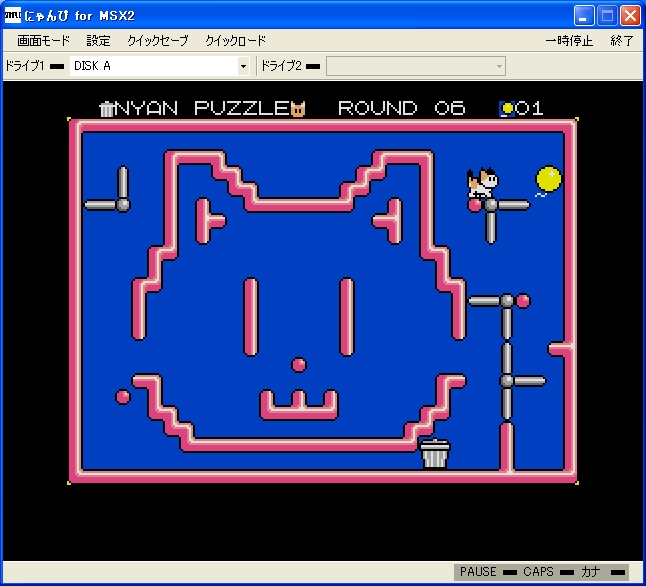This screenshot has width=646, height=586.
Task: Click the cat face's mouth shape
Action: tap(299, 405)
